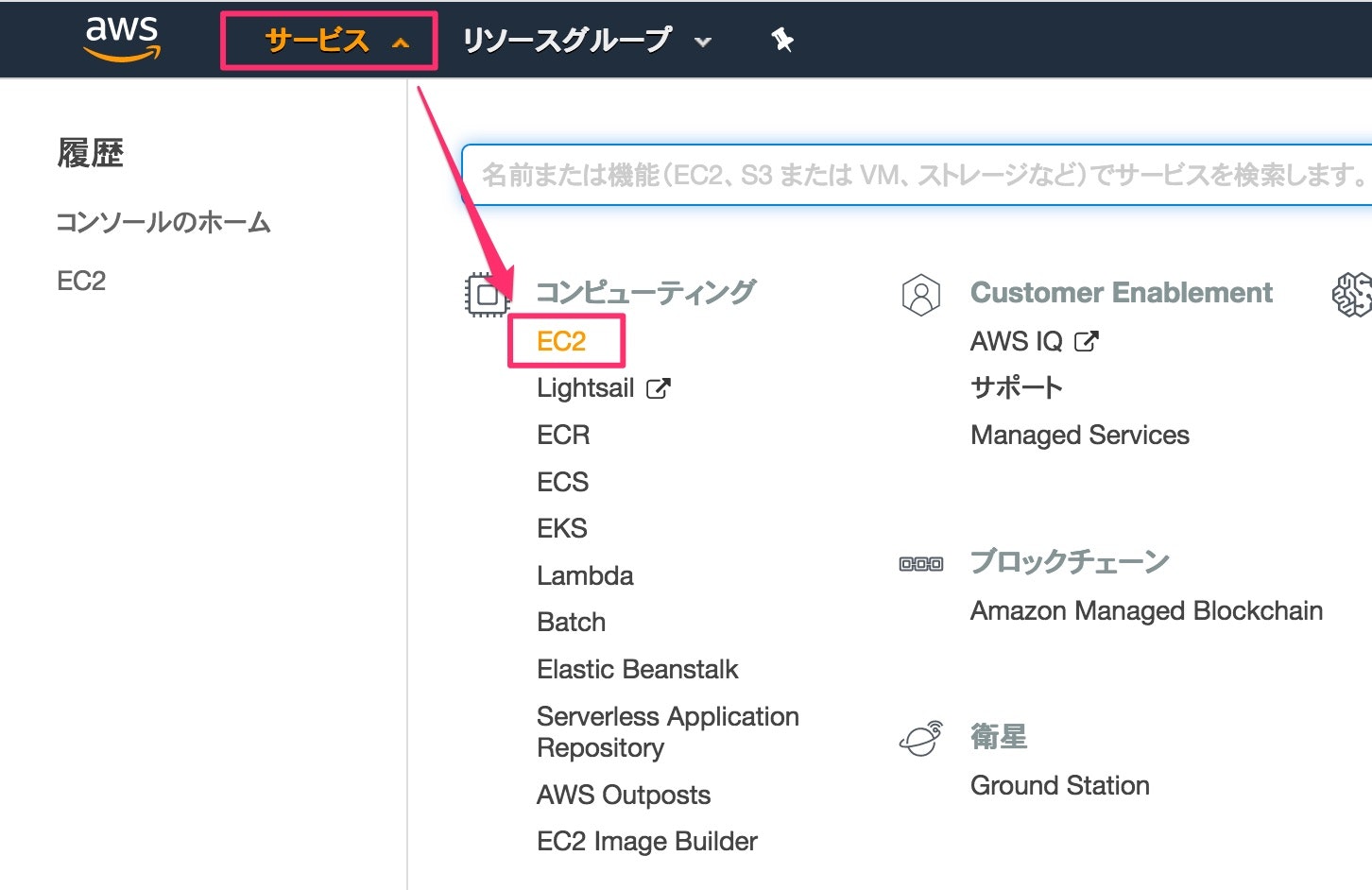Image resolution: width=1372 pixels, height=890 pixels.
Task: Choose the Batch service
Action: point(572,622)
